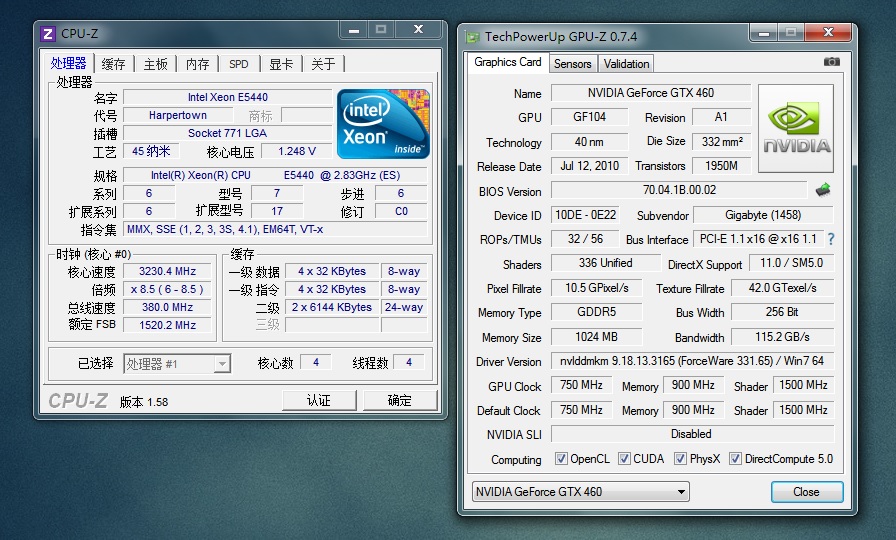Click the camera screenshot icon in GPU-Z
The height and width of the screenshot is (540, 896).
831,62
